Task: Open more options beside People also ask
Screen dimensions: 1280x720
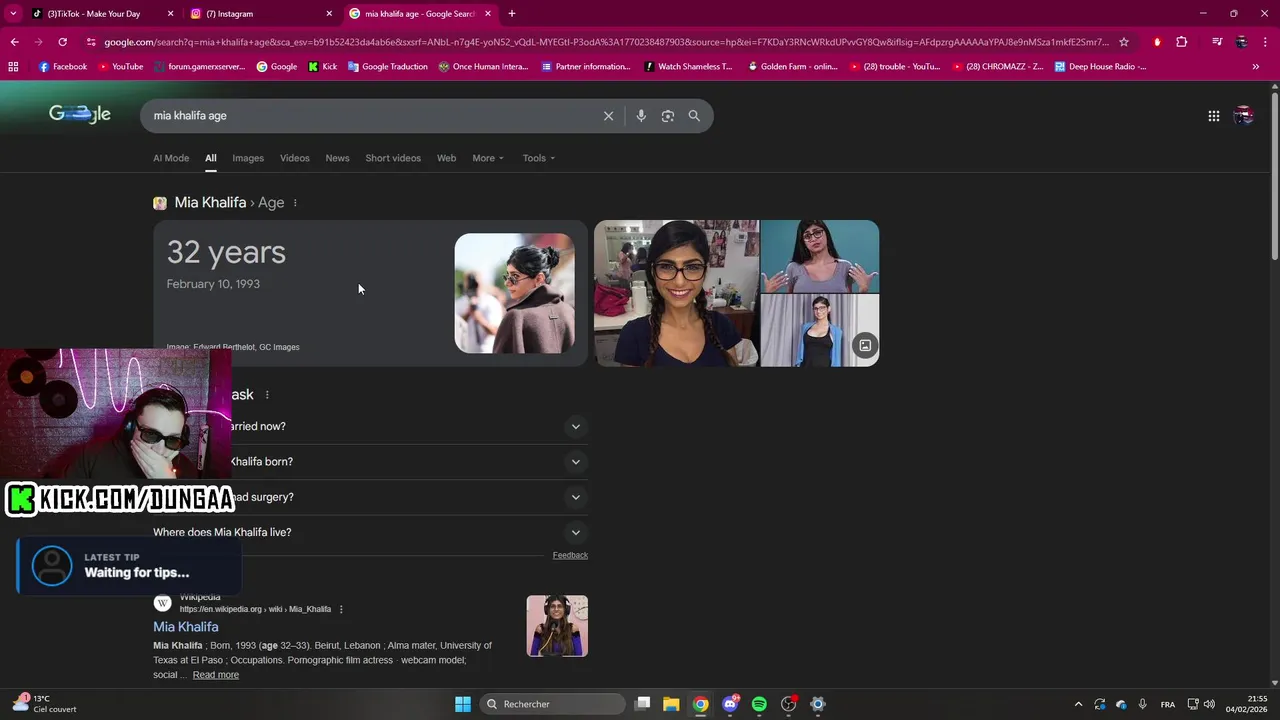Action: (266, 395)
